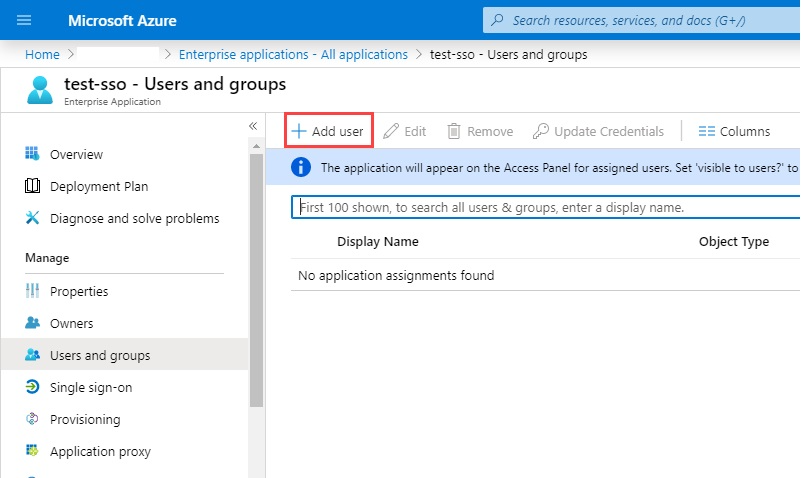The height and width of the screenshot is (478, 805).
Task: Click the Columns list icon
Action: pyautogui.click(x=706, y=131)
